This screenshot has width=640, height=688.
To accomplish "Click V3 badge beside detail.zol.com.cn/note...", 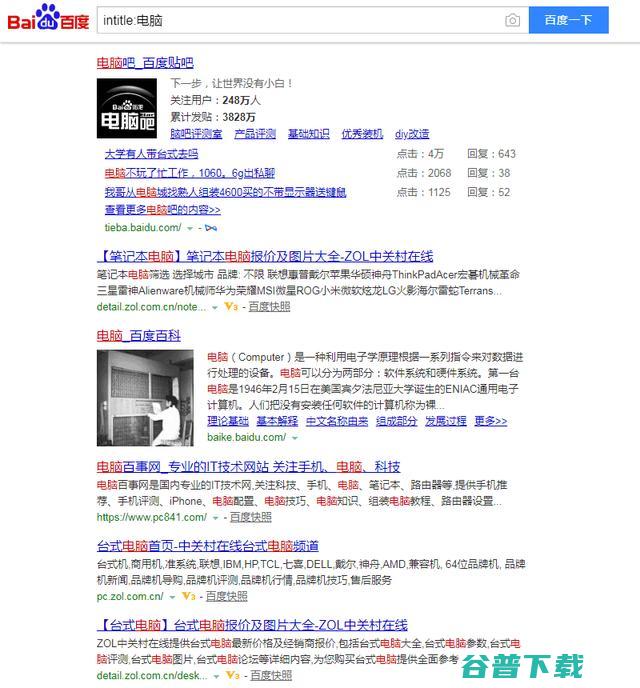I will coord(231,307).
